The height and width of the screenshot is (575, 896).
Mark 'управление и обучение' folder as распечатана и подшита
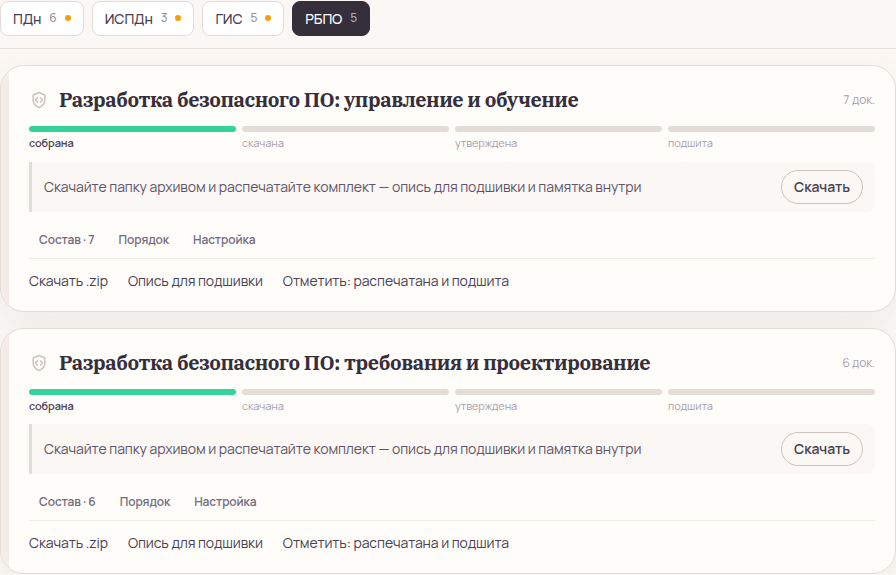pyautogui.click(x=395, y=281)
